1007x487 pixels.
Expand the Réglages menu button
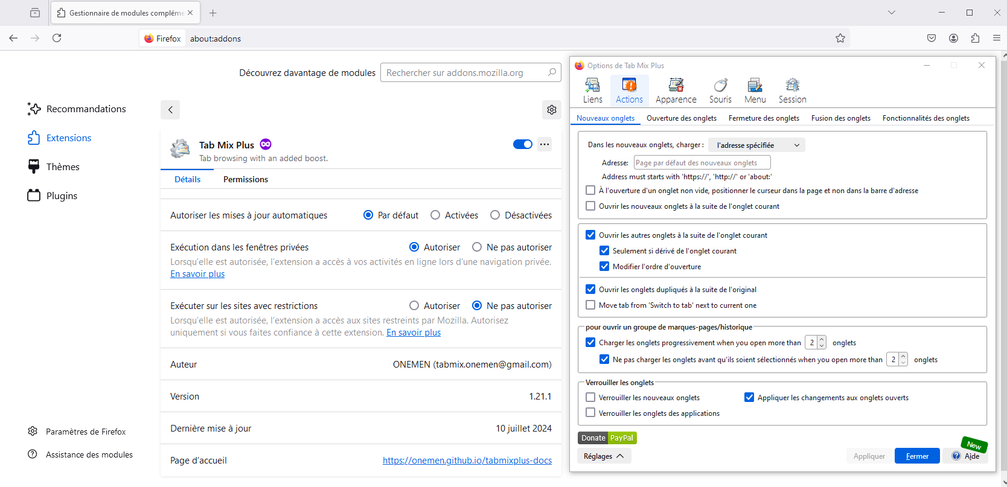pyautogui.click(x=604, y=456)
